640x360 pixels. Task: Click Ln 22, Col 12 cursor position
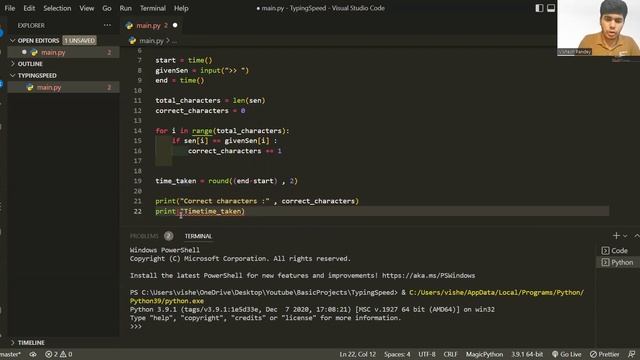coord(358,354)
